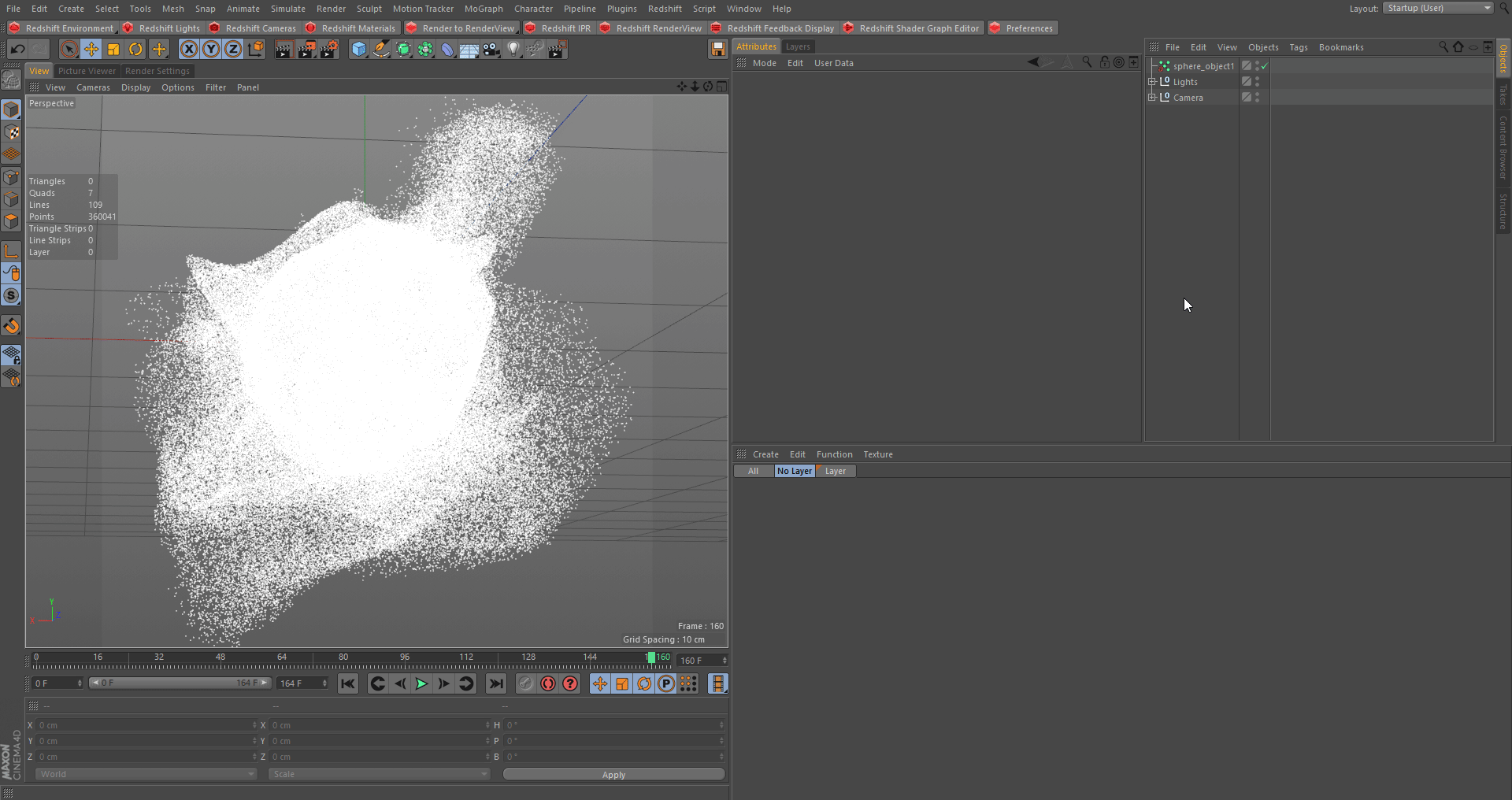1512x800 pixels.
Task: Toggle the X axis lock
Action: (x=189, y=49)
